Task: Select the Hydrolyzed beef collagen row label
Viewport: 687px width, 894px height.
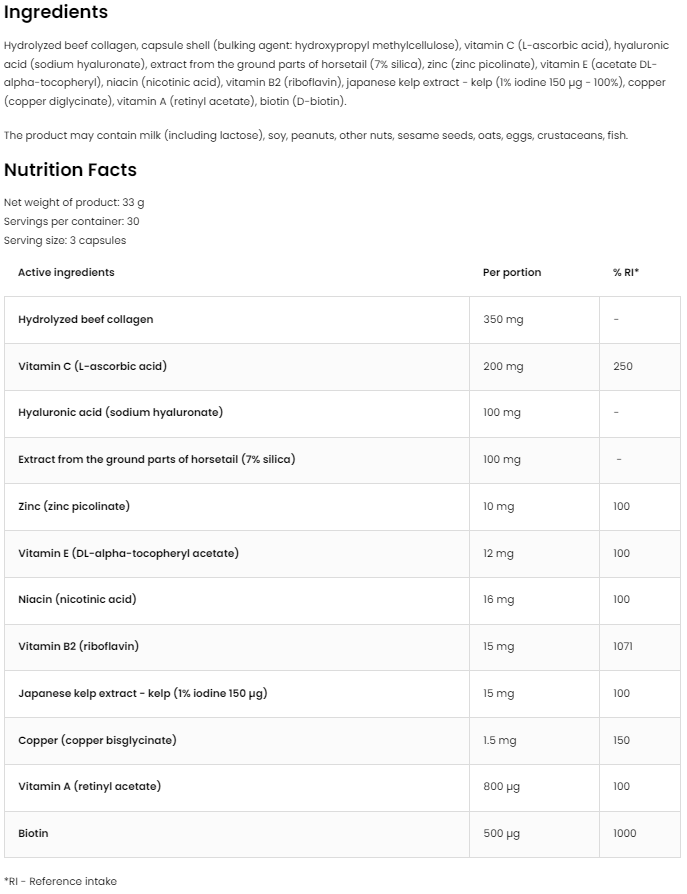Action: pyautogui.click(x=86, y=319)
